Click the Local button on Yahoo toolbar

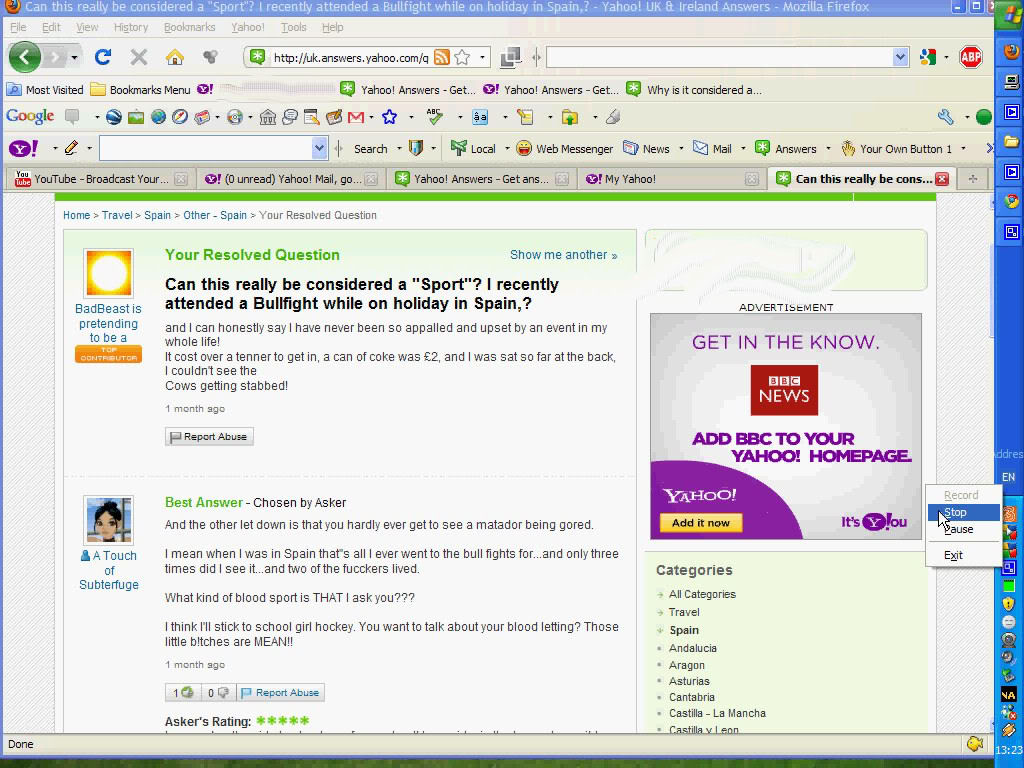click(473, 149)
